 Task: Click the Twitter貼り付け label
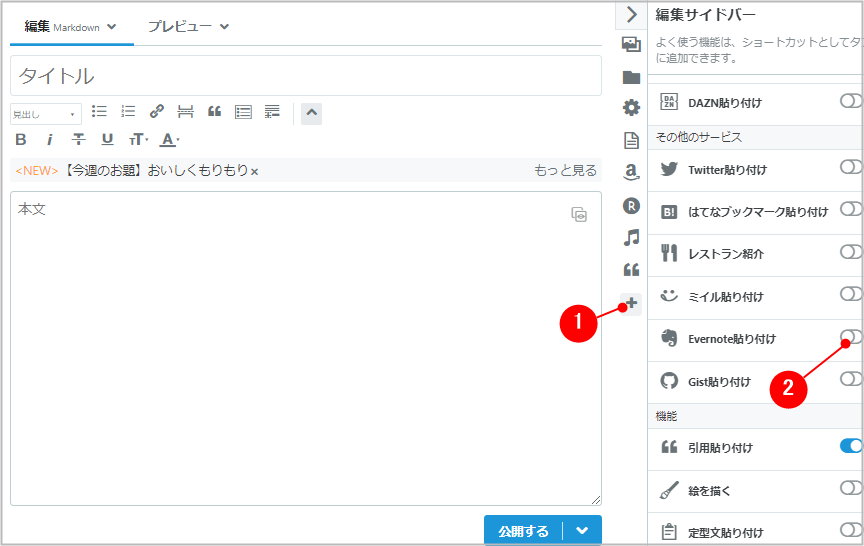point(727,170)
